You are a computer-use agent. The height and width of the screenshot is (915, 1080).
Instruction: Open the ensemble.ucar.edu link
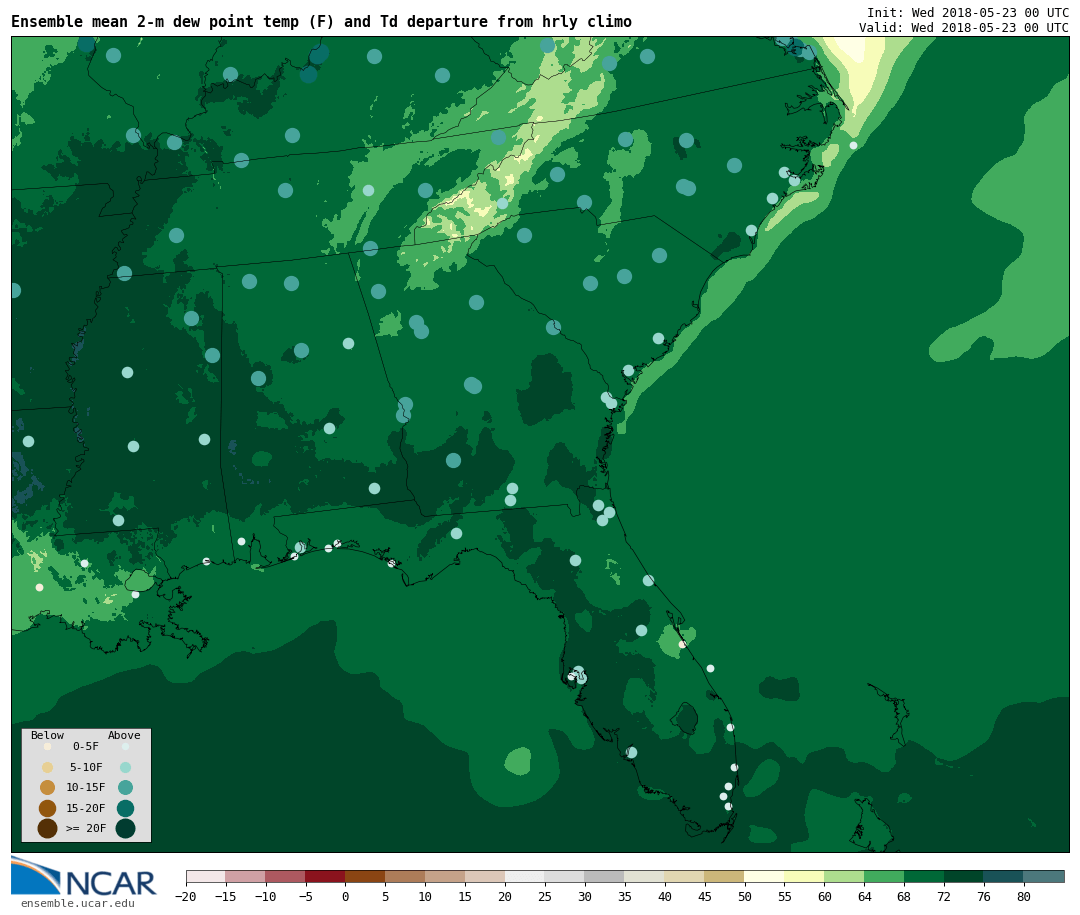pyautogui.click(x=78, y=904)
